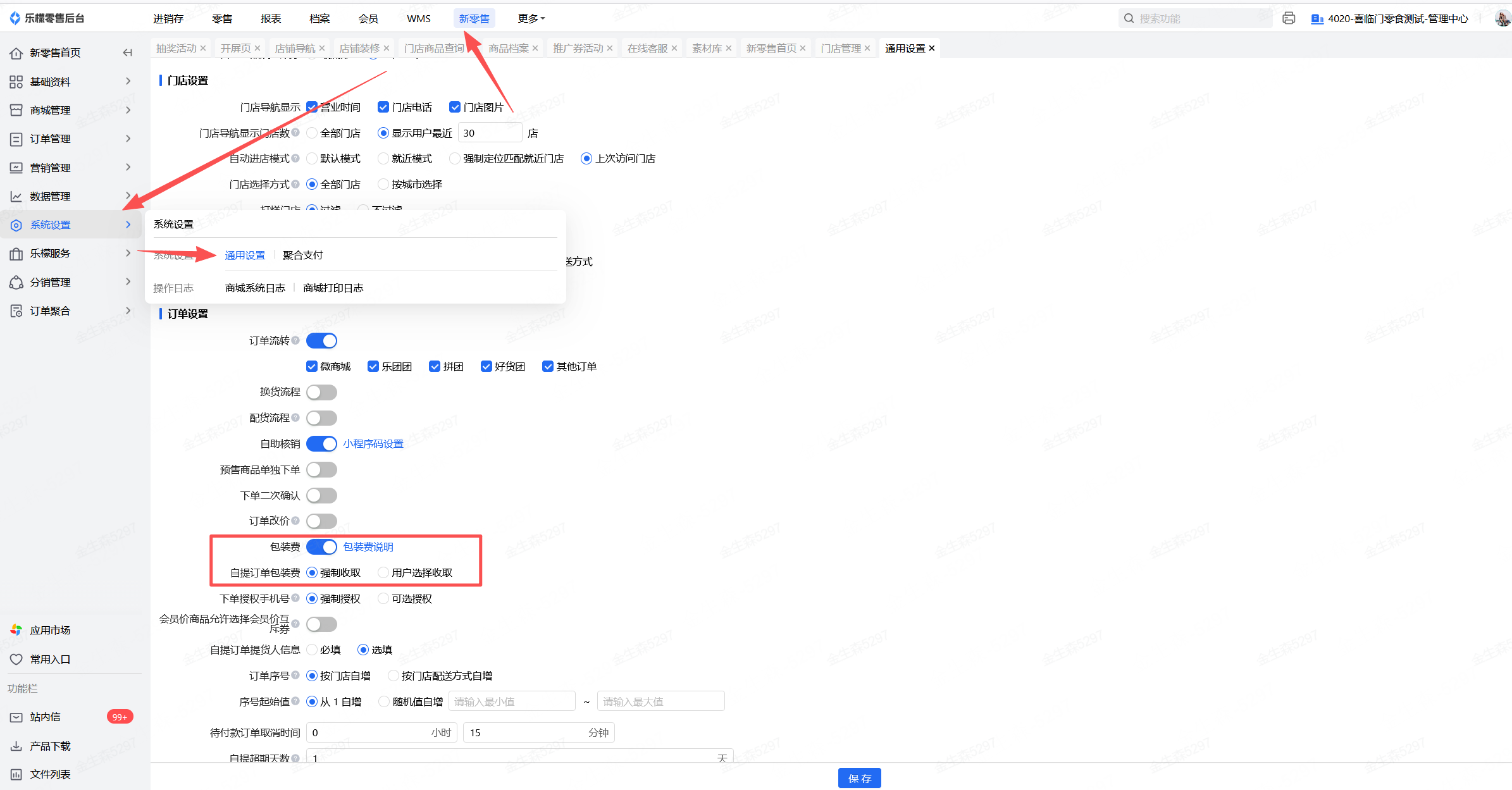
Task: Toggle the 订单流转 switch off
Action: coord(321,341)
